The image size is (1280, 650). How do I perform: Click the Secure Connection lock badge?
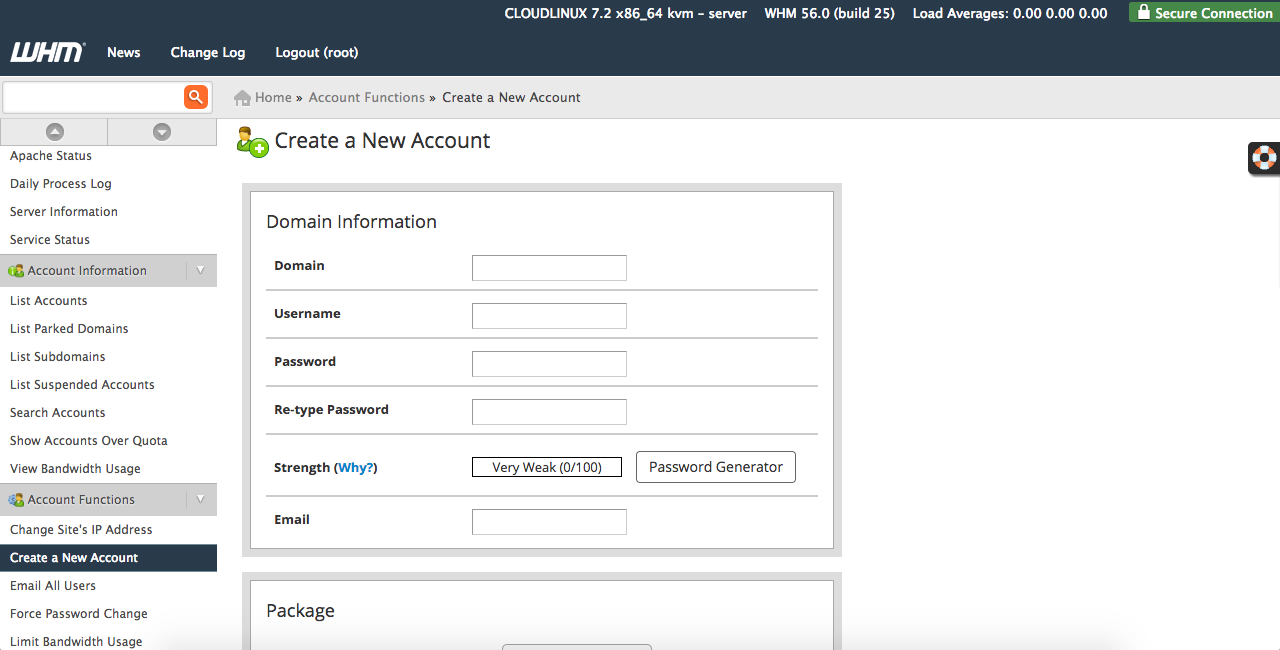click(x=1204, y=13)
